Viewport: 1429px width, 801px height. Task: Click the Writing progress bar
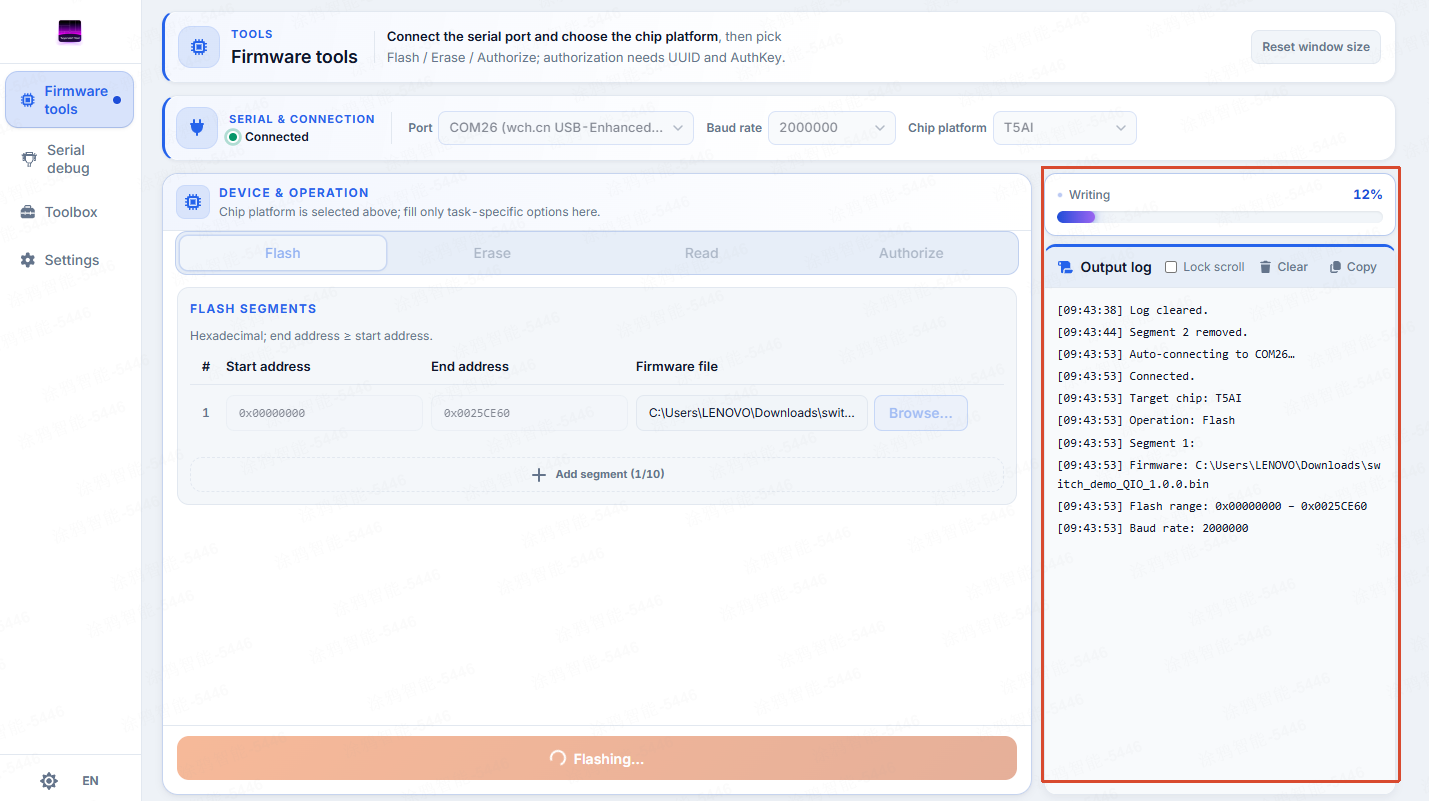(1219, 217)
